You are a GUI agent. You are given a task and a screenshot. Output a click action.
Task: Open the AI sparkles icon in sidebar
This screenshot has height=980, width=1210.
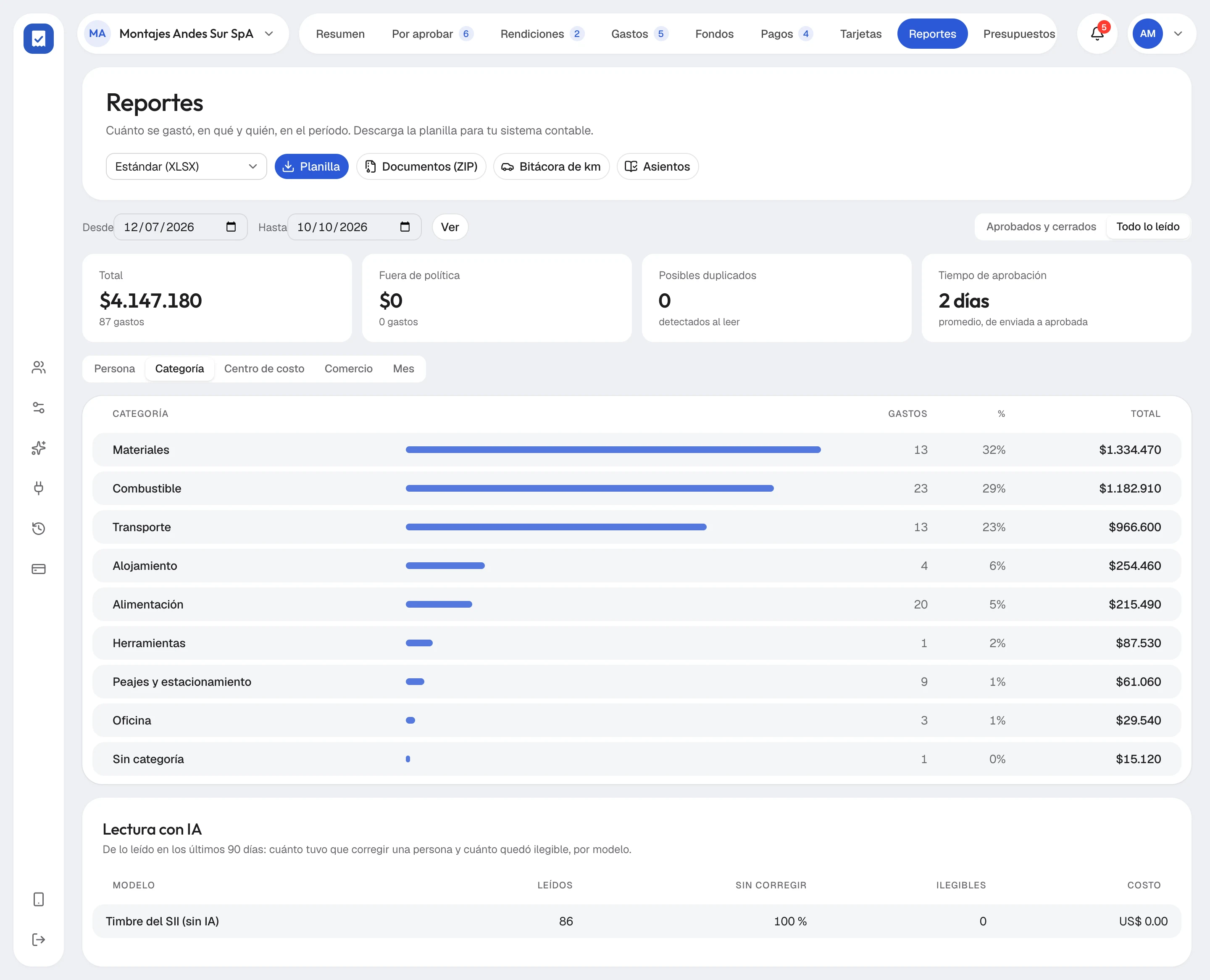pos(38,448)
